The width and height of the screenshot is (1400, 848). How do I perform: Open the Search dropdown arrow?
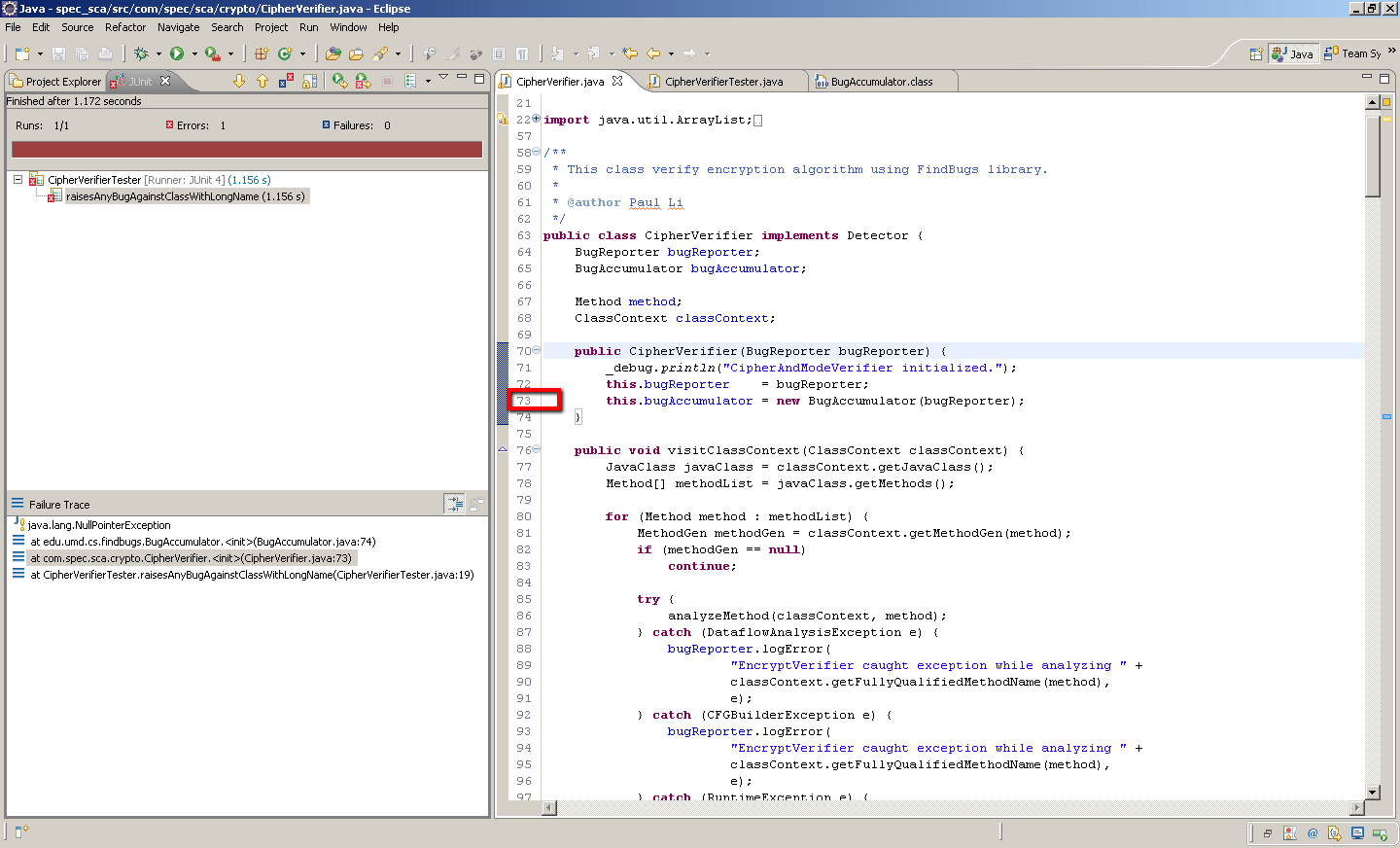398,54
